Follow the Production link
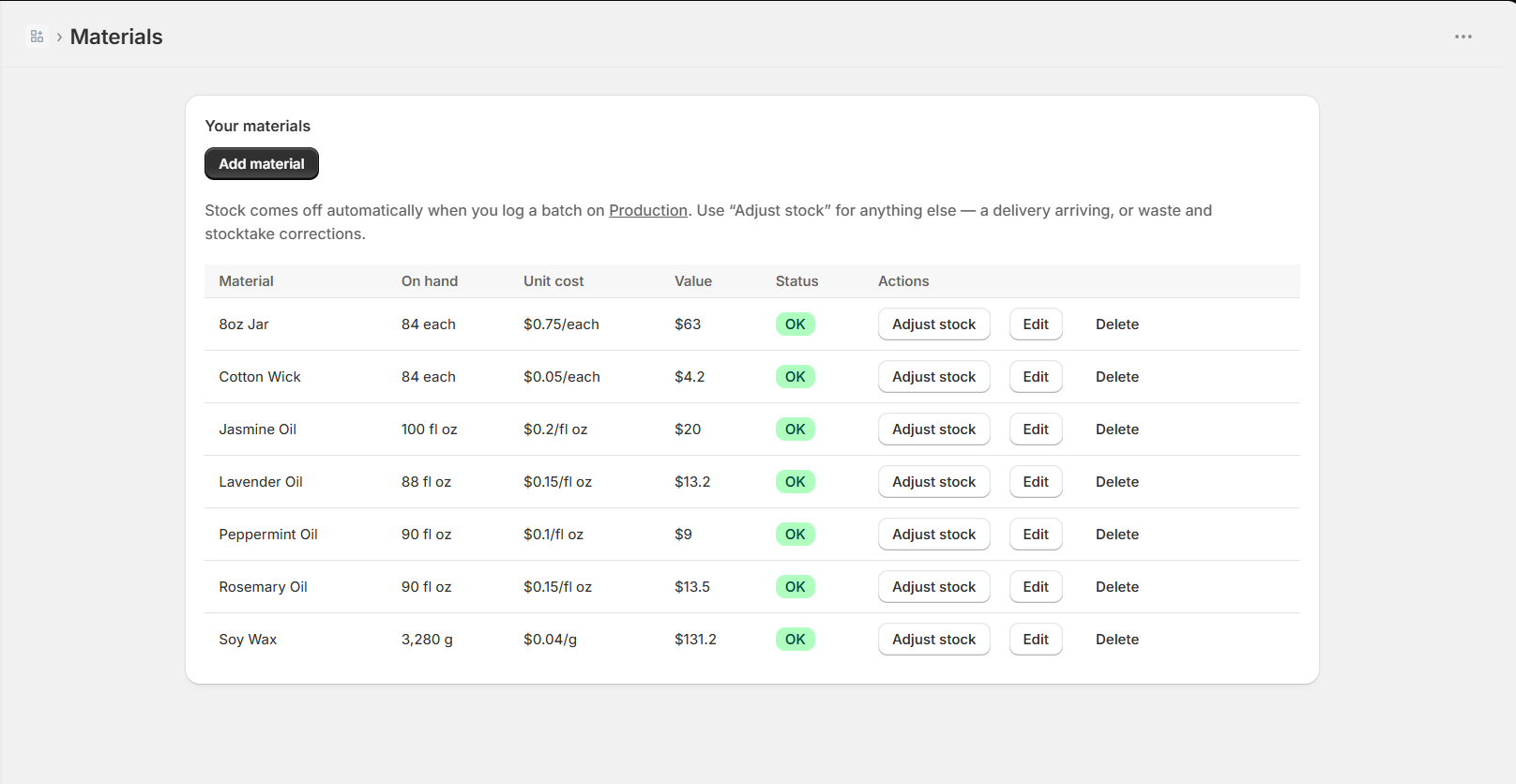This screenshot has width=1516, height=784. point(648,210)
